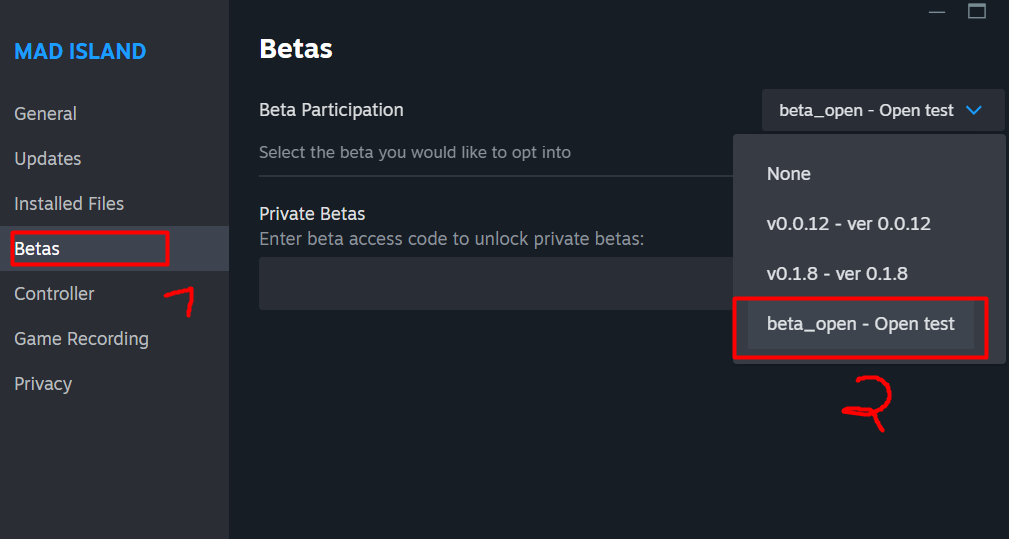The height and width of the screenshot is (539, 1009).
Task: Click the Private Betas section label
Action: pyautogui.click(x=312, y=214)
